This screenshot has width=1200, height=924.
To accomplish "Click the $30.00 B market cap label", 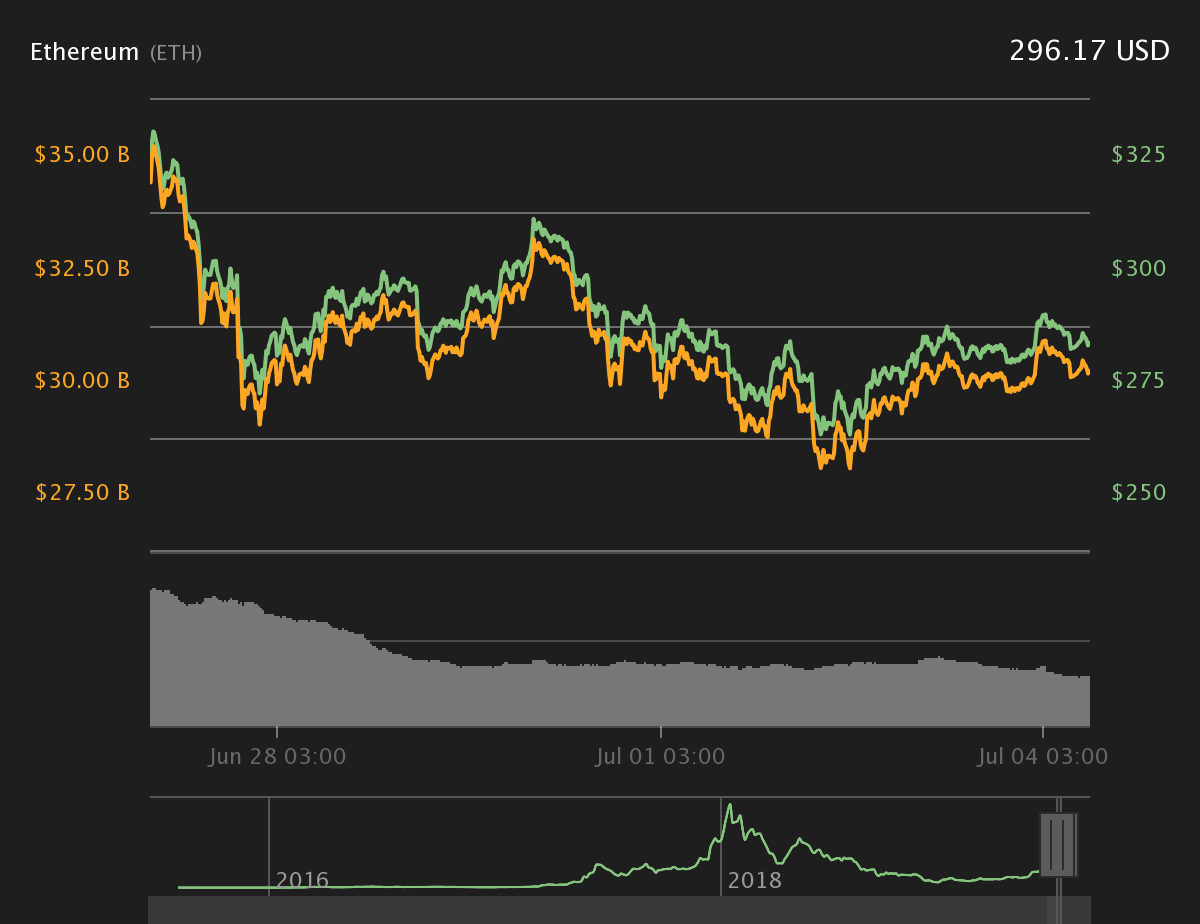I will point(82,381).
